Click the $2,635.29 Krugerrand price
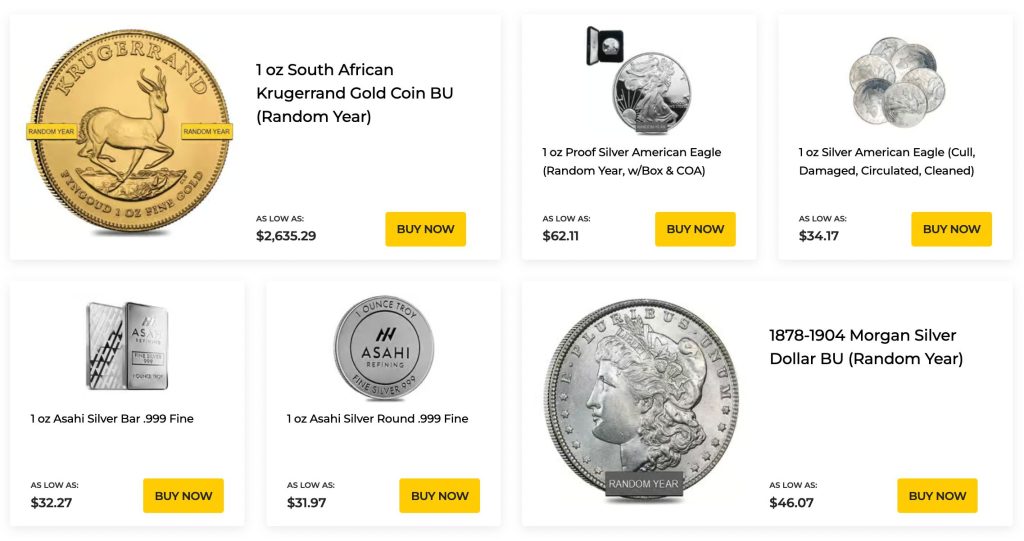This screenshot has height=541, width=1024. [286, 237]
